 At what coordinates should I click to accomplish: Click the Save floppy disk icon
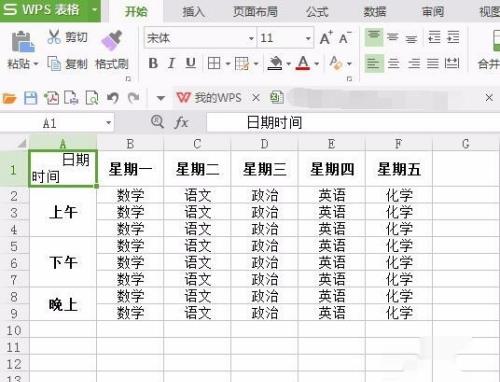[x=31, y=98]
